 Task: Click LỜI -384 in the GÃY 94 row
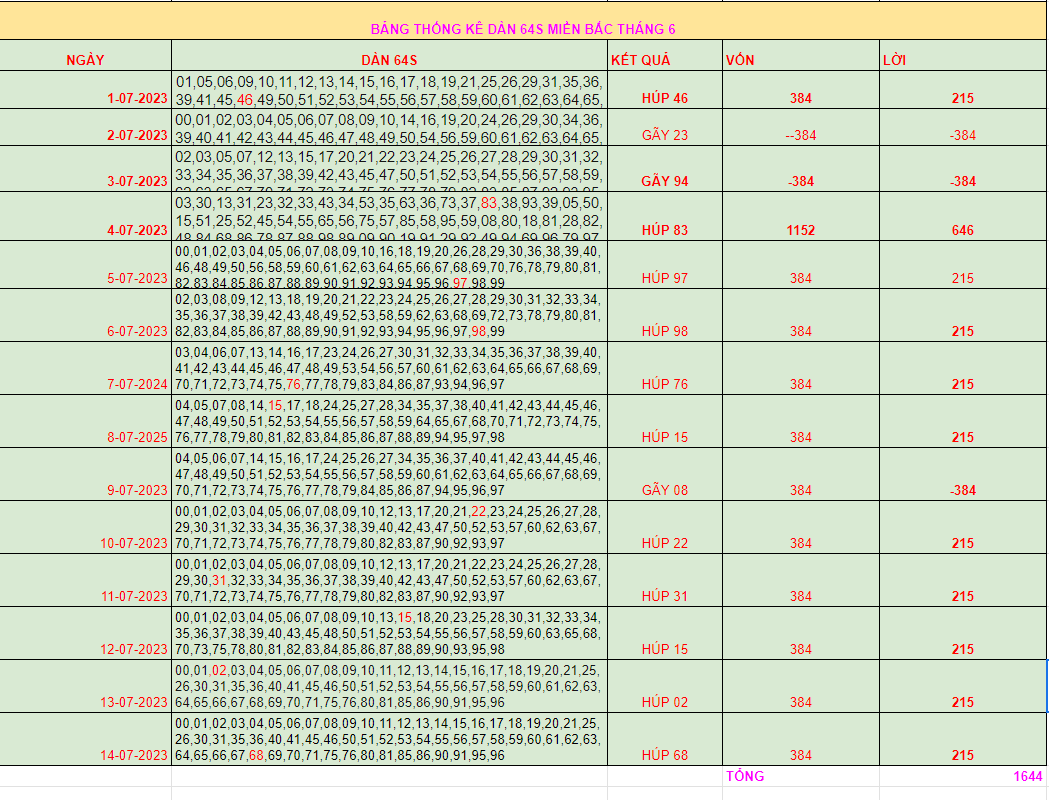963,169
